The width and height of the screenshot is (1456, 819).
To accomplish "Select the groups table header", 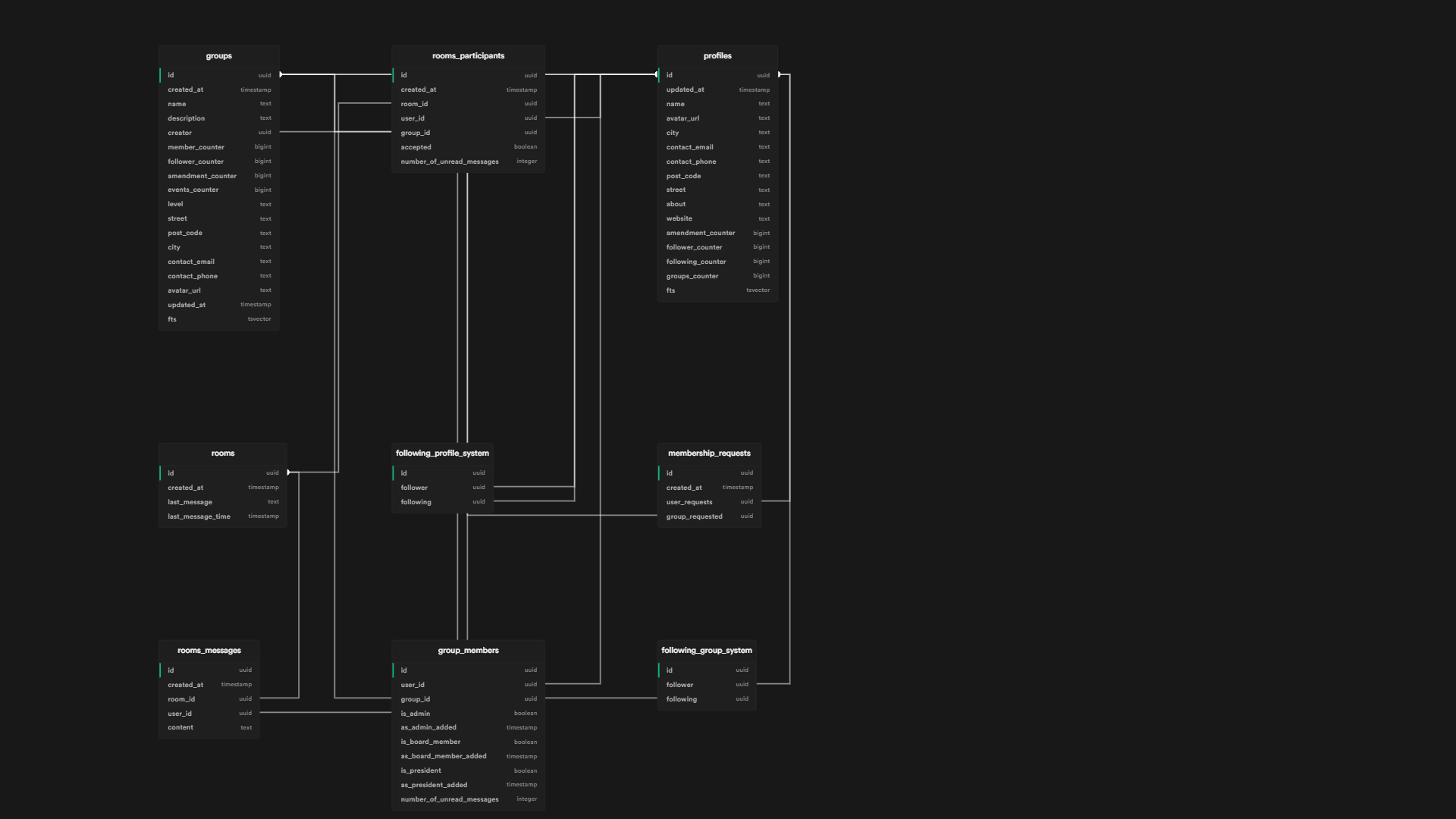I will pos(218,55).
